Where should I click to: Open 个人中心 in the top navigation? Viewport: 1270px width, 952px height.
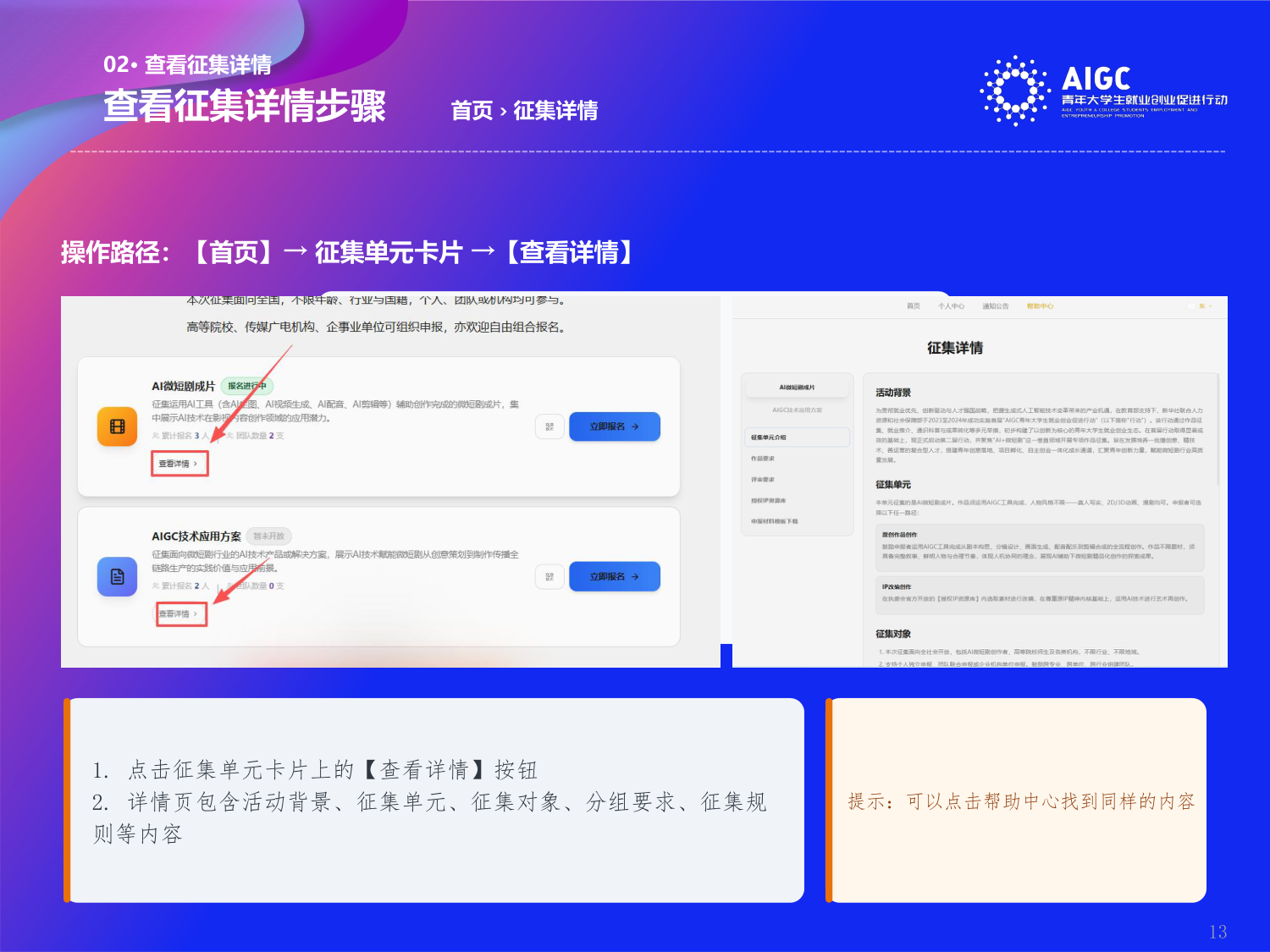(x=951, y=306)
